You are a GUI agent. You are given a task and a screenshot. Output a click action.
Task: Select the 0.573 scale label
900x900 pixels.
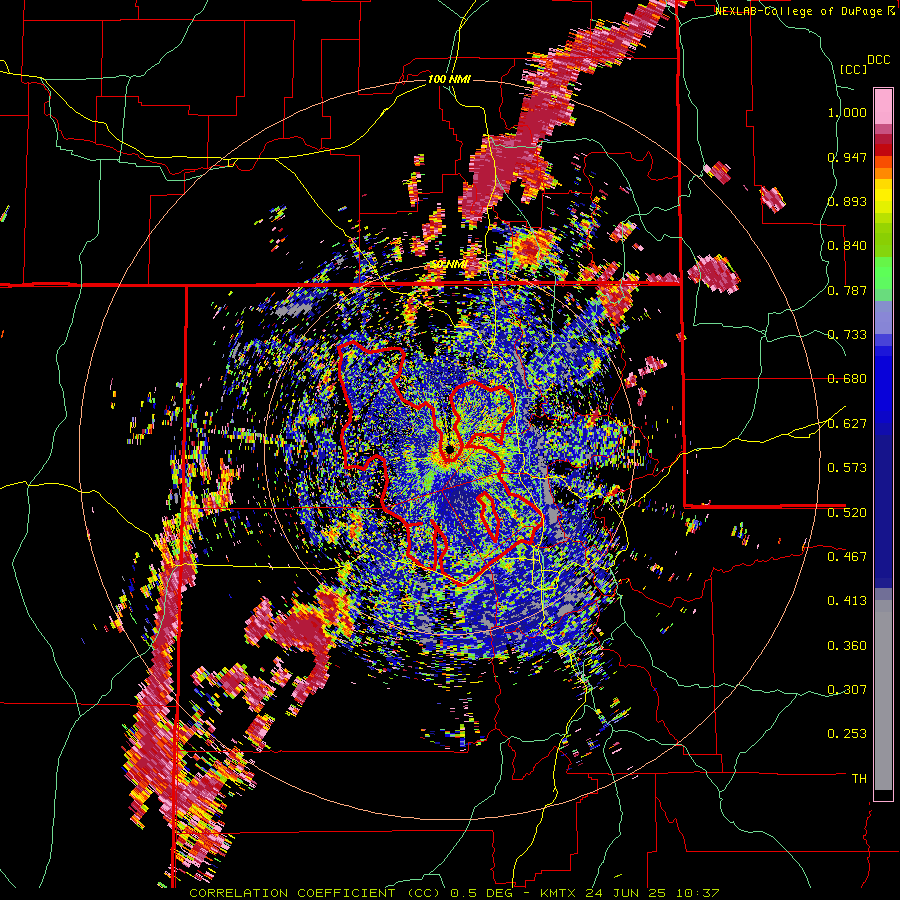847,468
